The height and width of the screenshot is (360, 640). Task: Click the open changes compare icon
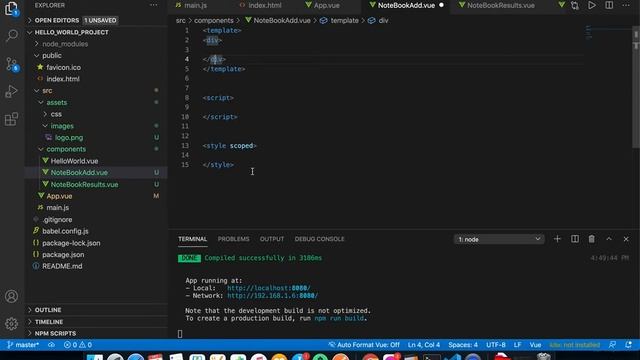coord(575,6)
